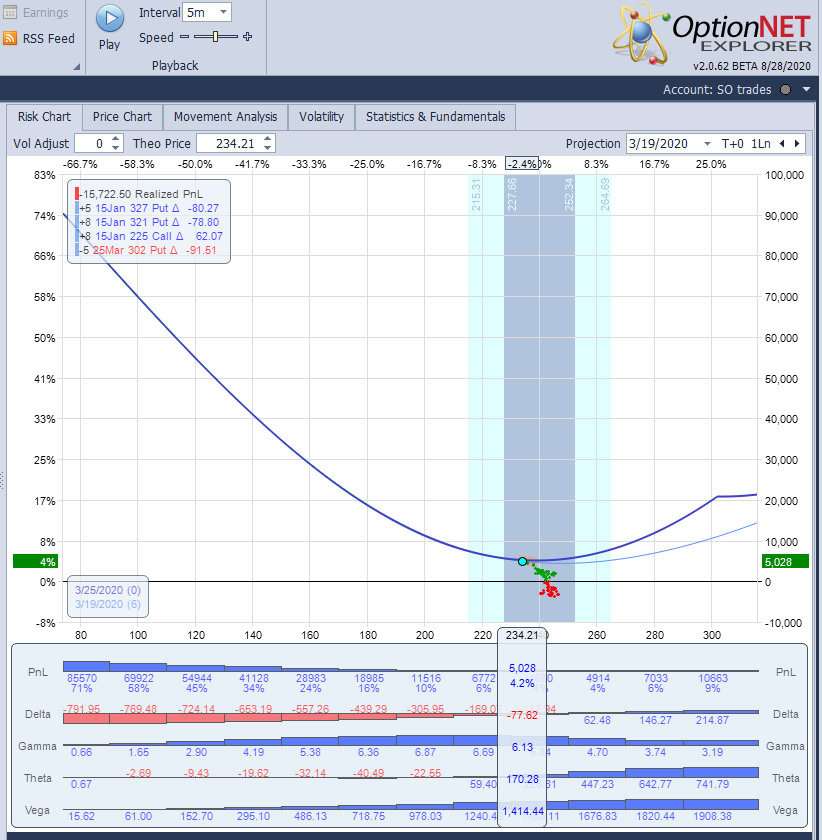
Task: Select the +8 15Jan 225 Call legend row
Action: [150, 236]
